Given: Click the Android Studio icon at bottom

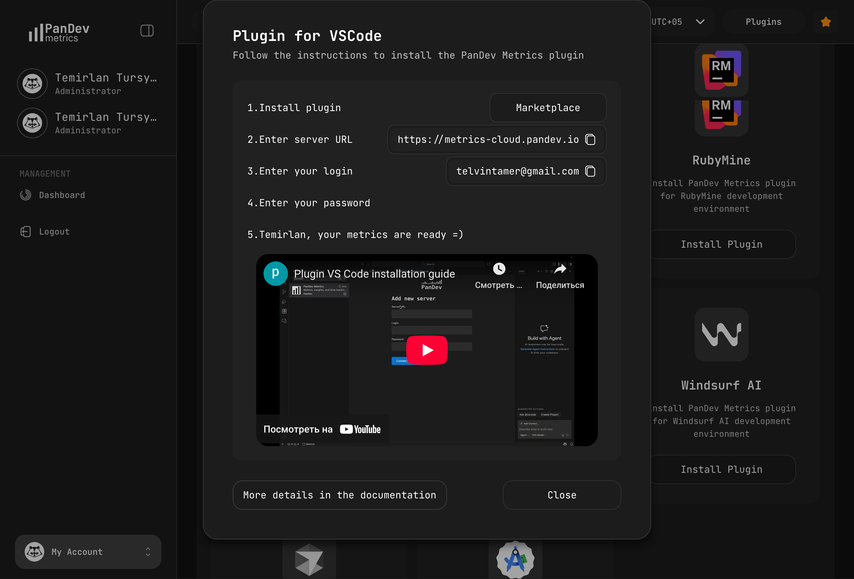Looking at the screenshot, I should coord(515,559).
